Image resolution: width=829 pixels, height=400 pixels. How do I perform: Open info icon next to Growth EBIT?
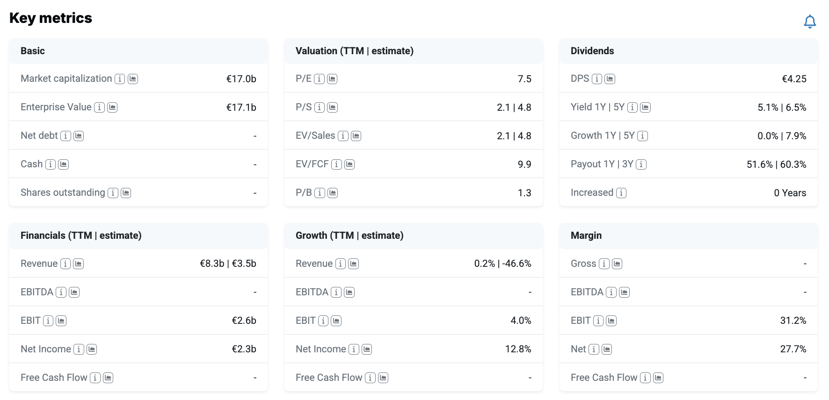coord(324,321)
